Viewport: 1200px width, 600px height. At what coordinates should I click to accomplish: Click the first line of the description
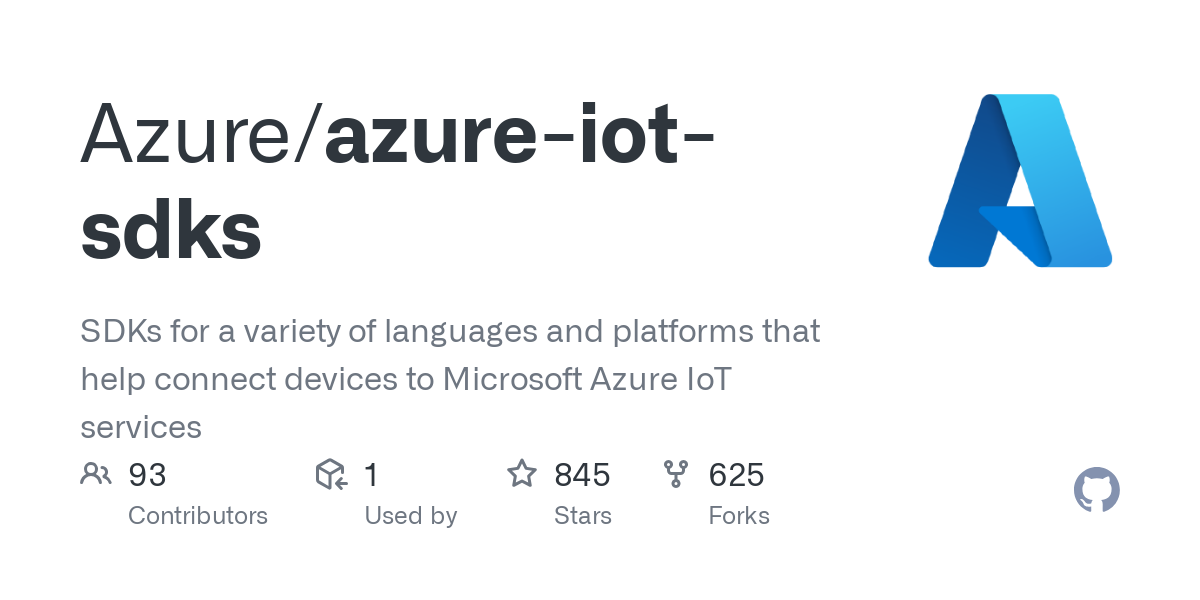click(x=450, y=331)
